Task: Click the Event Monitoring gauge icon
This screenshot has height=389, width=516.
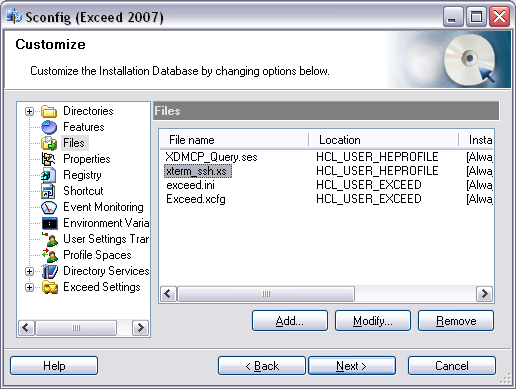Action: click(x=49, y=207)
